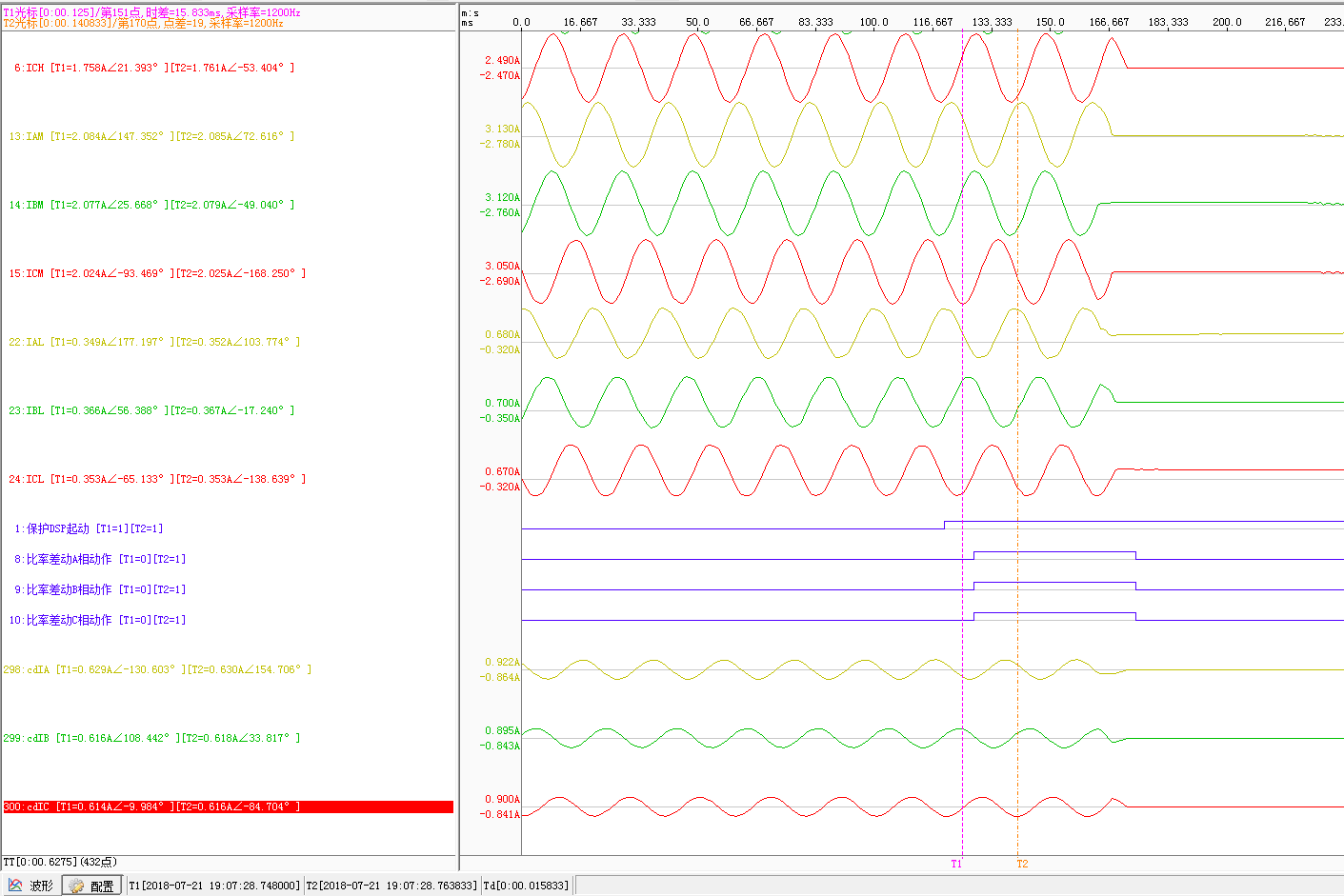Click the T2光标 header info line
1344x896 pixels.
[x=143, y=23]
